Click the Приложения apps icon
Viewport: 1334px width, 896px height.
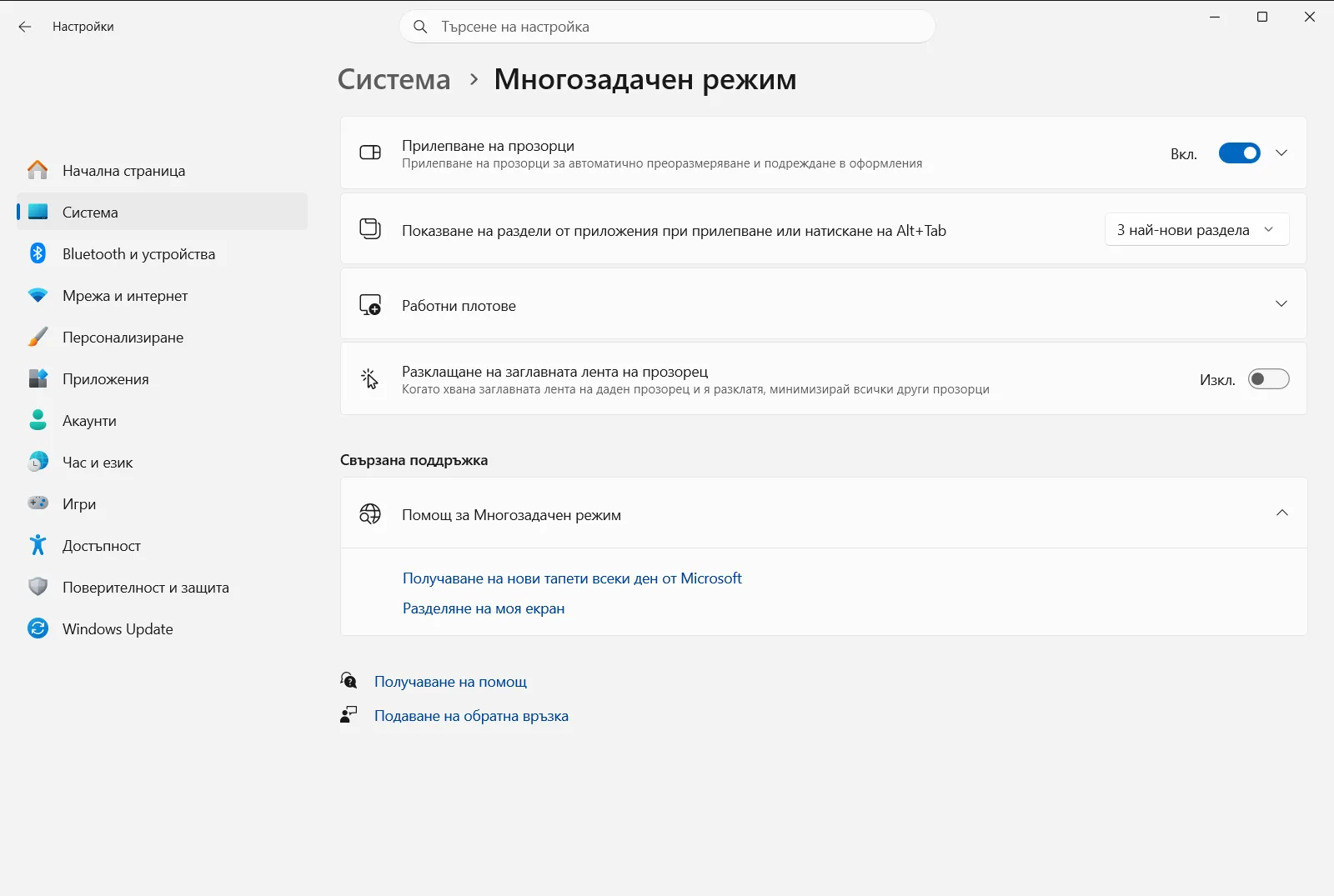(x=38, y=378)
